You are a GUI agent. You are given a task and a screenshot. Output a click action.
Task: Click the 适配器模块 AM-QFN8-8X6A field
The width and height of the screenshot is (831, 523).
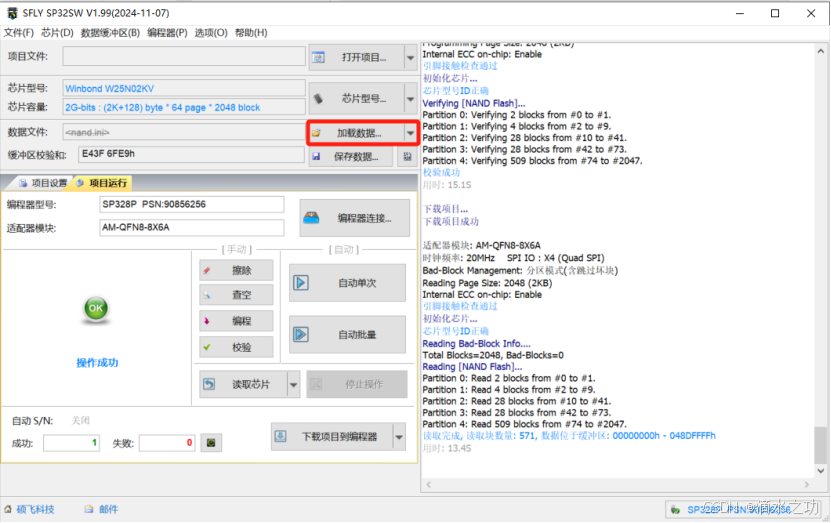click(191, 227)
